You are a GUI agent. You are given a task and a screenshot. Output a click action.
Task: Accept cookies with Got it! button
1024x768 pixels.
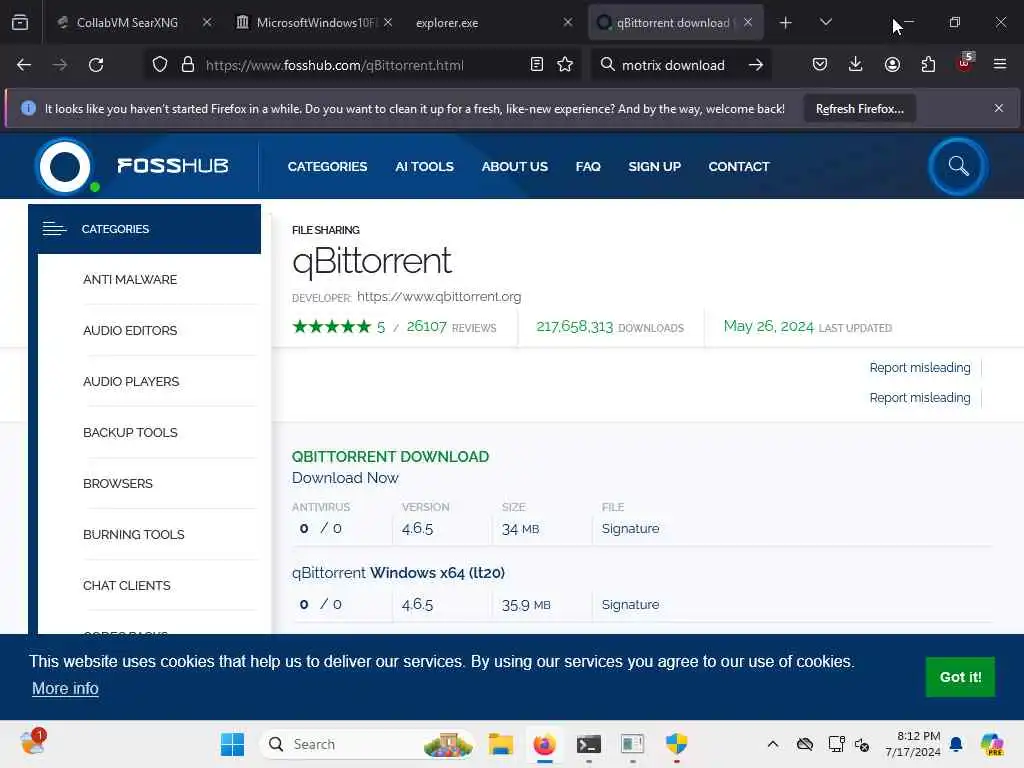point(960,677)
